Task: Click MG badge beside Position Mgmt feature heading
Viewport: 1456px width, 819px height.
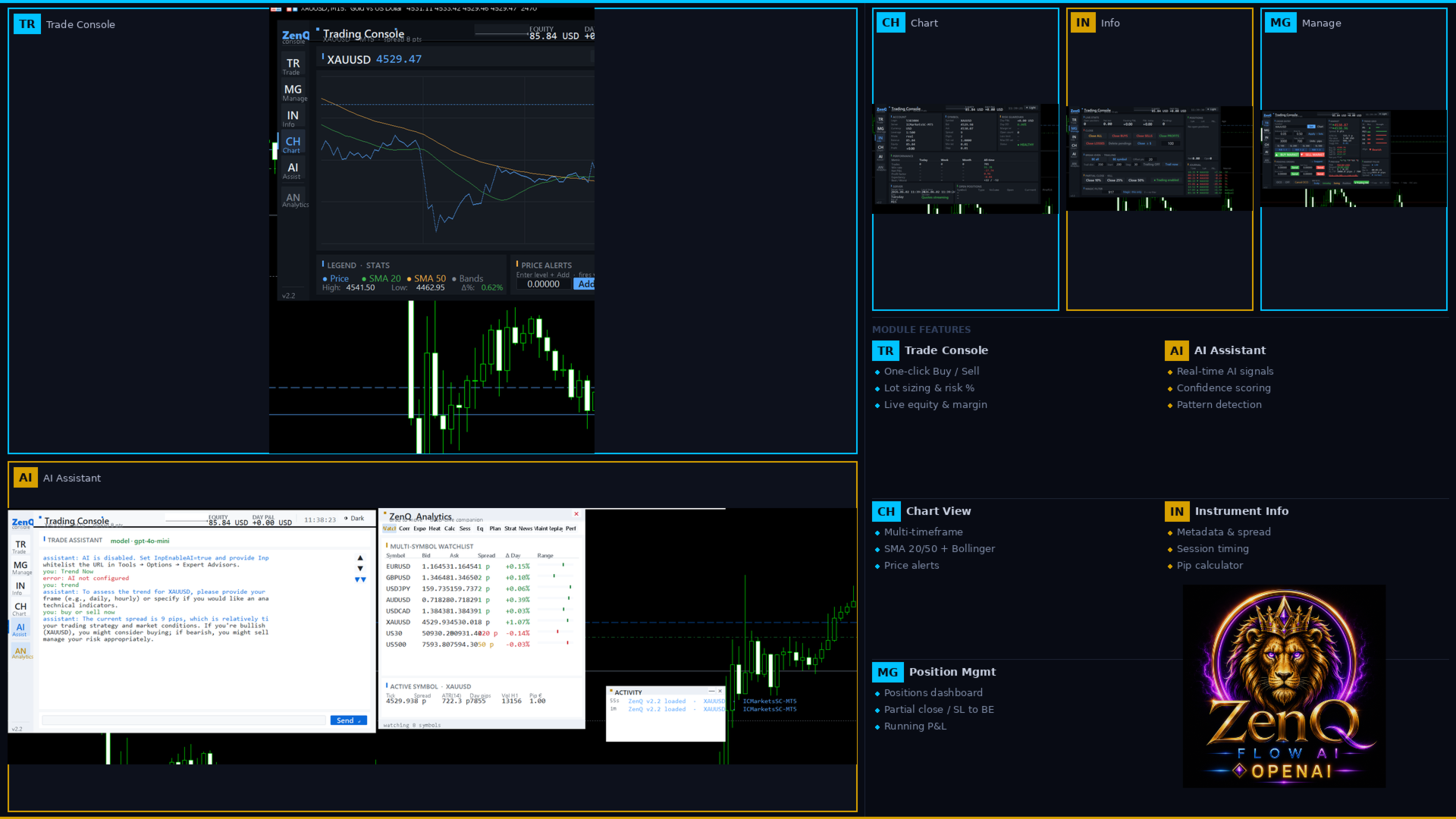Action: coord(887,672)
